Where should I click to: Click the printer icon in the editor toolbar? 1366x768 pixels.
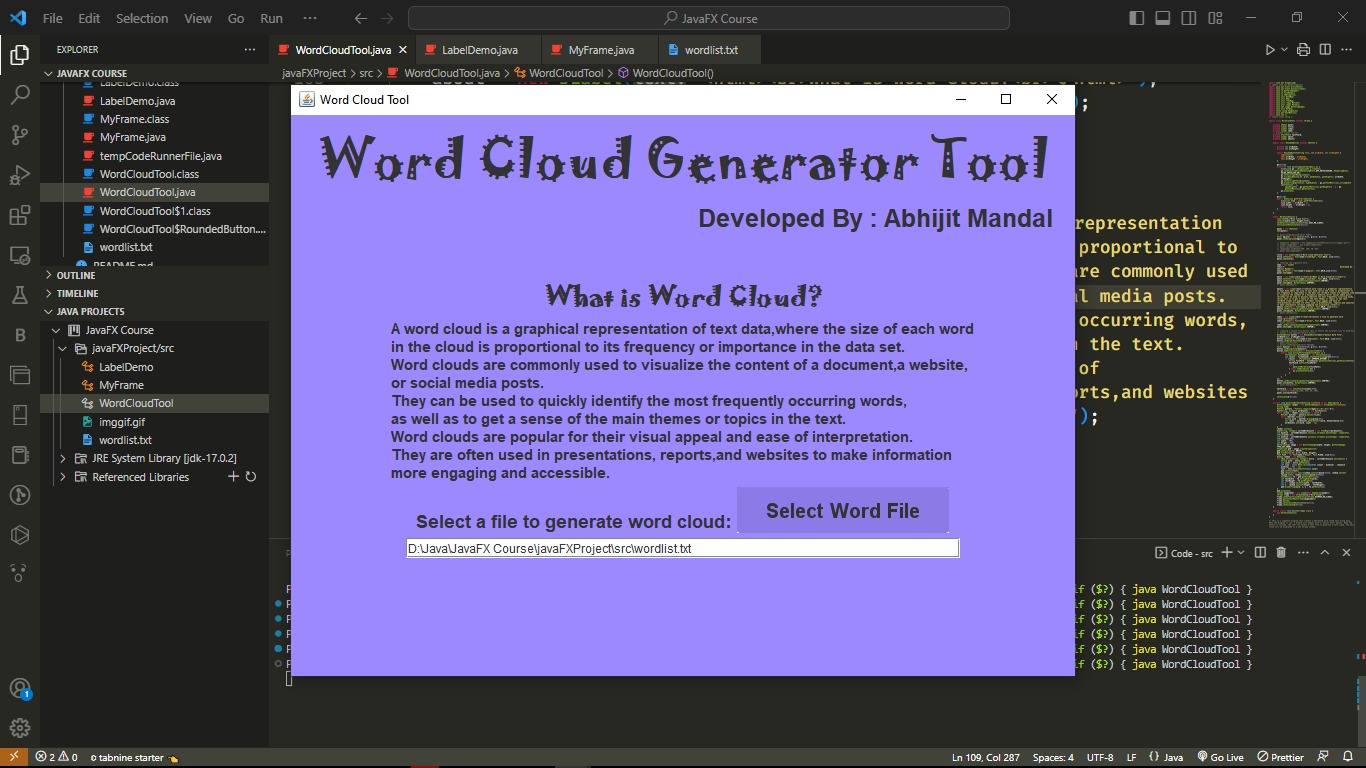tap(1303, 49)
